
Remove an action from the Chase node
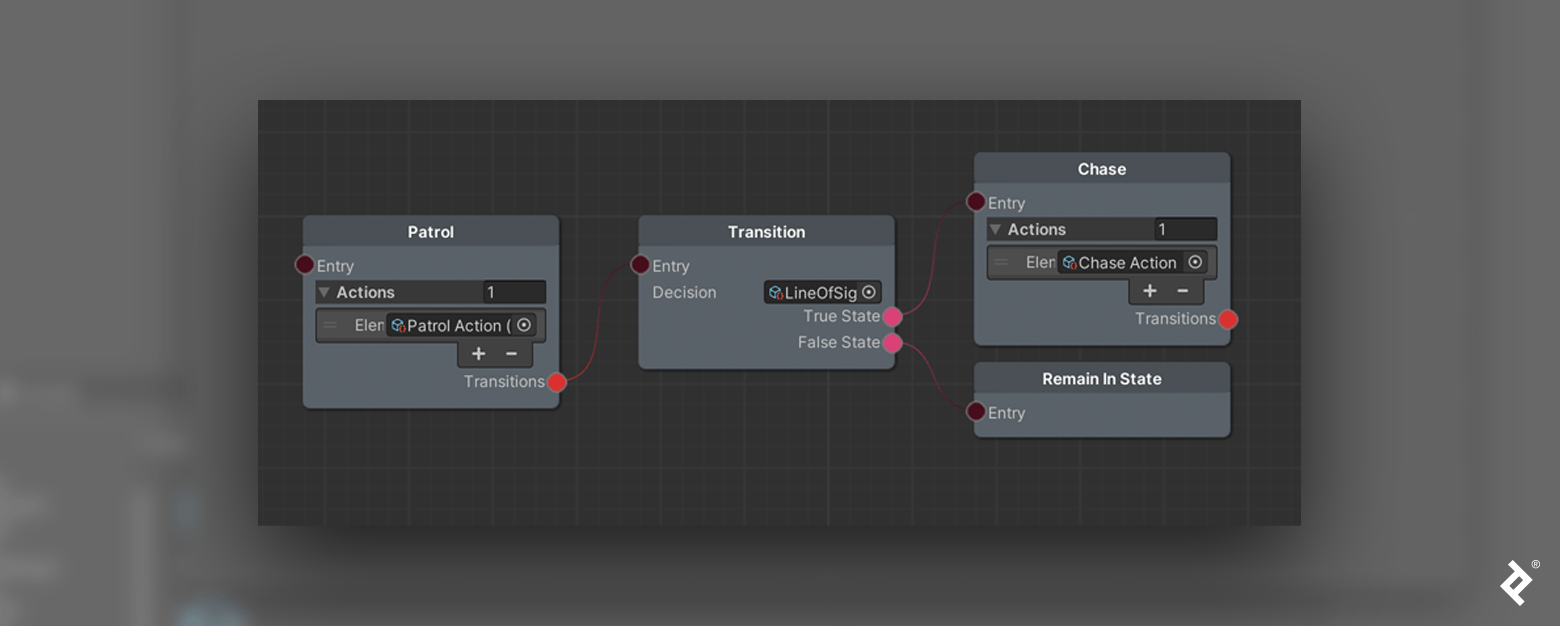coord(1183,290)
